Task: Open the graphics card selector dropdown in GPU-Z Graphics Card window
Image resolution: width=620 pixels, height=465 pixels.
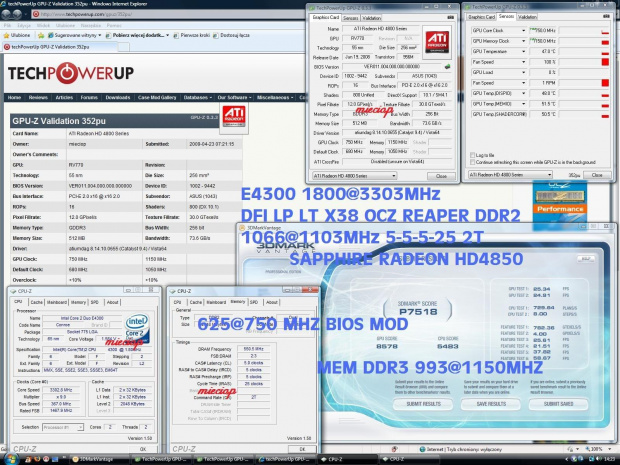Action: [354, 176]
